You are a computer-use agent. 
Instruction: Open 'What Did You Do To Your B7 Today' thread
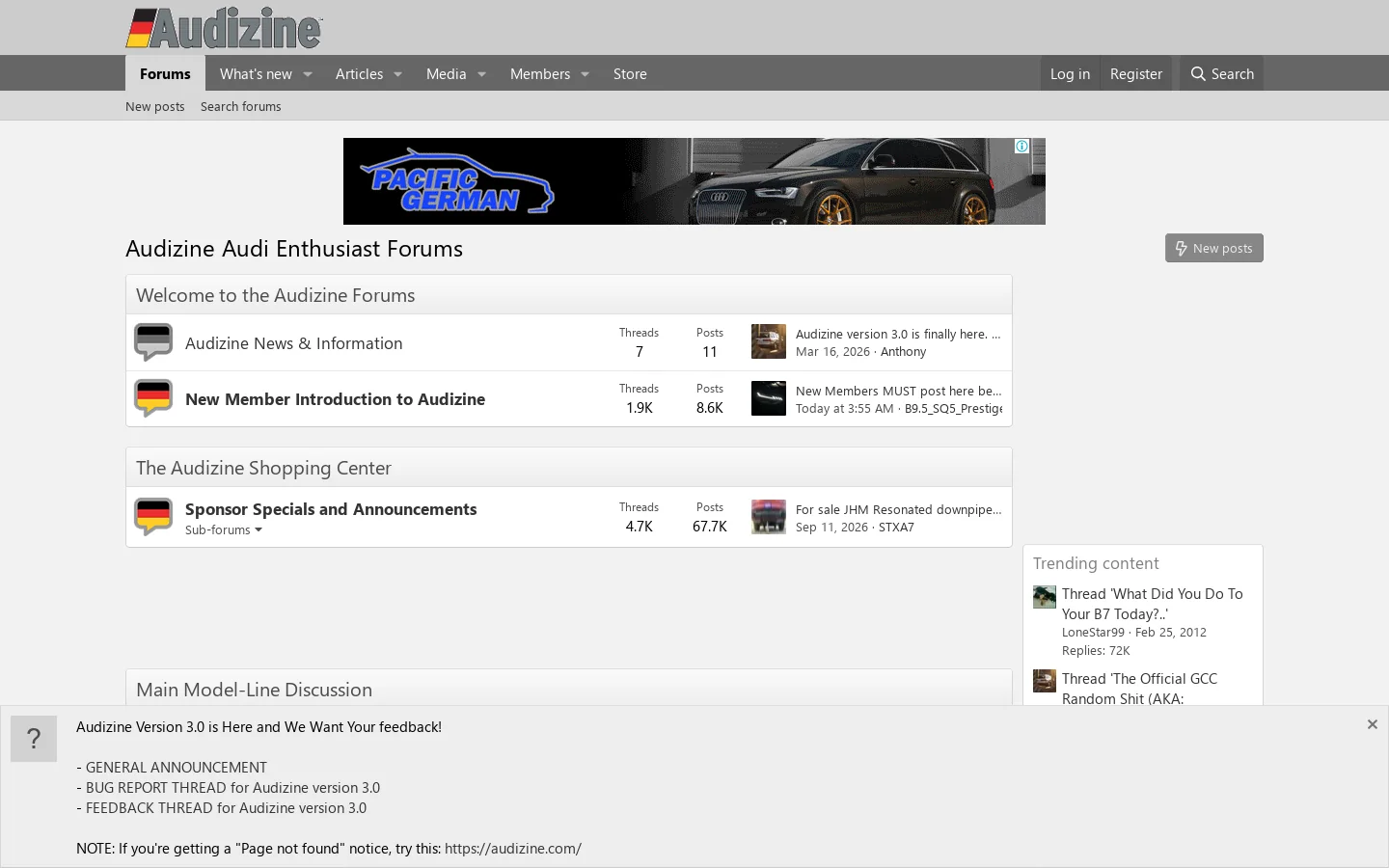point(1153,604)
